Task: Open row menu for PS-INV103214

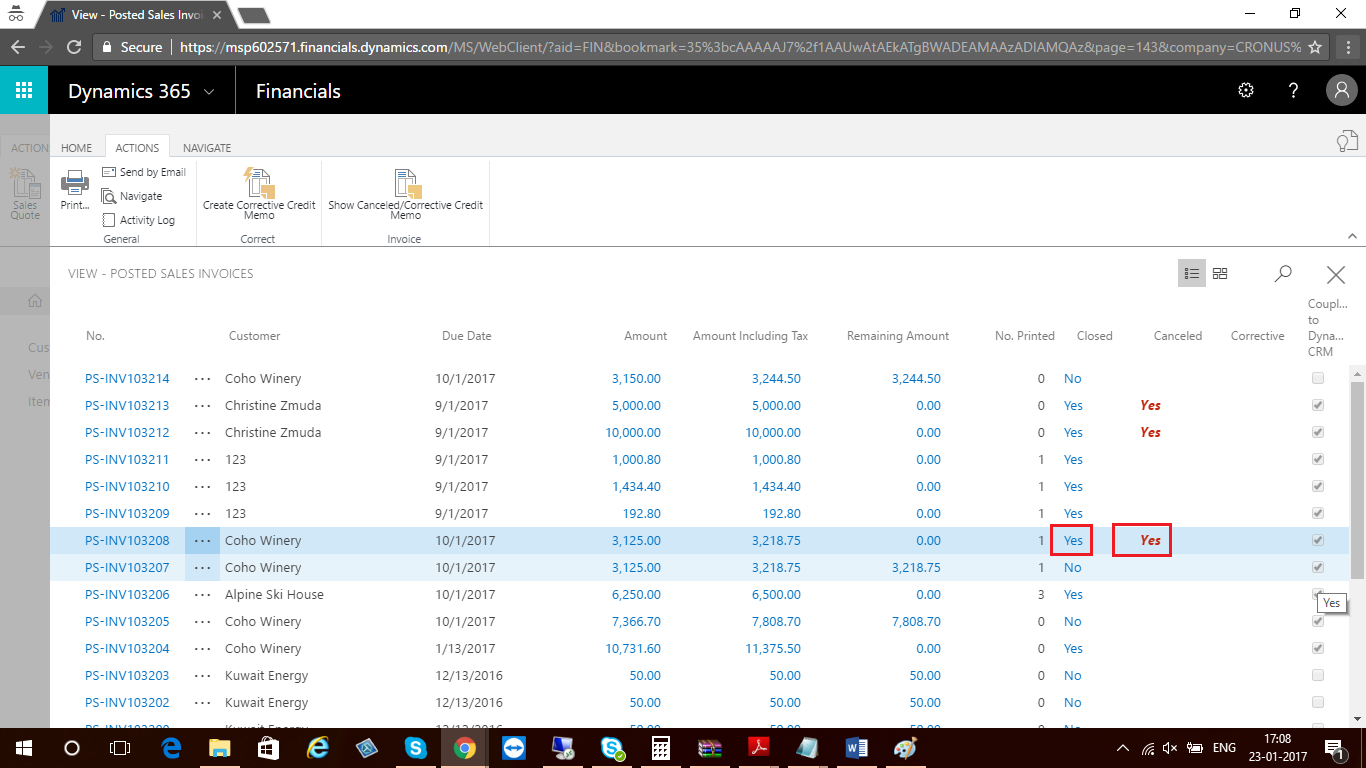Action: (x=203, y=379)
